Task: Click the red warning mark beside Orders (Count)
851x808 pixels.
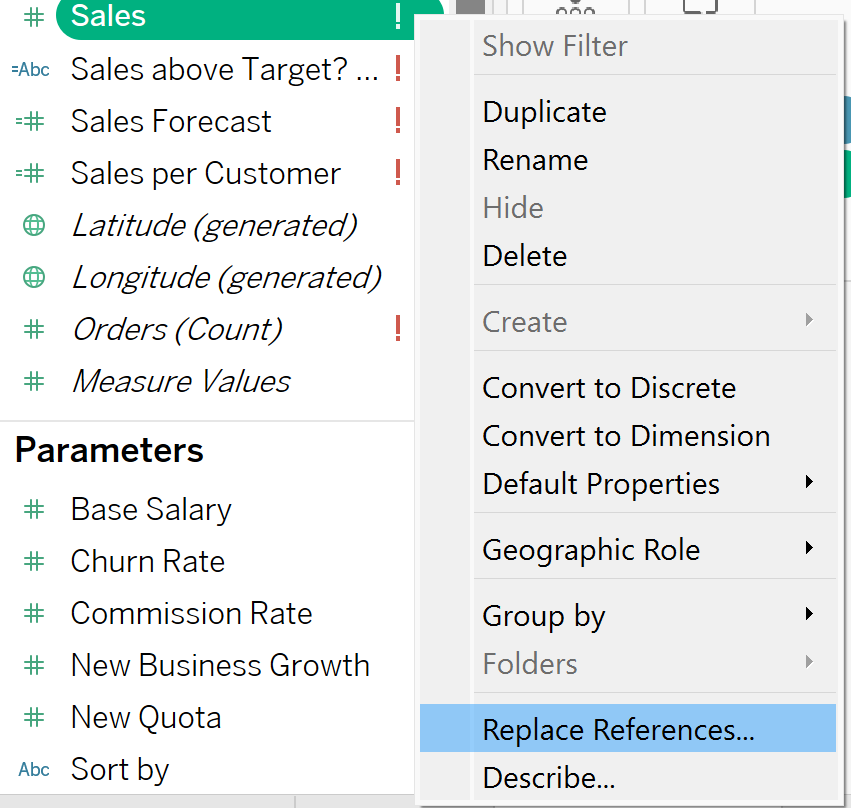Action: [398, 329]
